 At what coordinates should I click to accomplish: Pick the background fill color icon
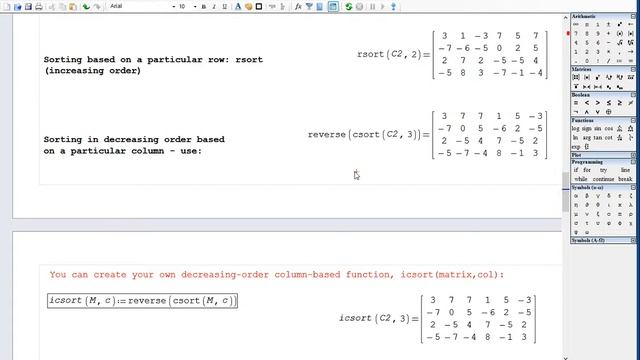click(x=248, y=7)
